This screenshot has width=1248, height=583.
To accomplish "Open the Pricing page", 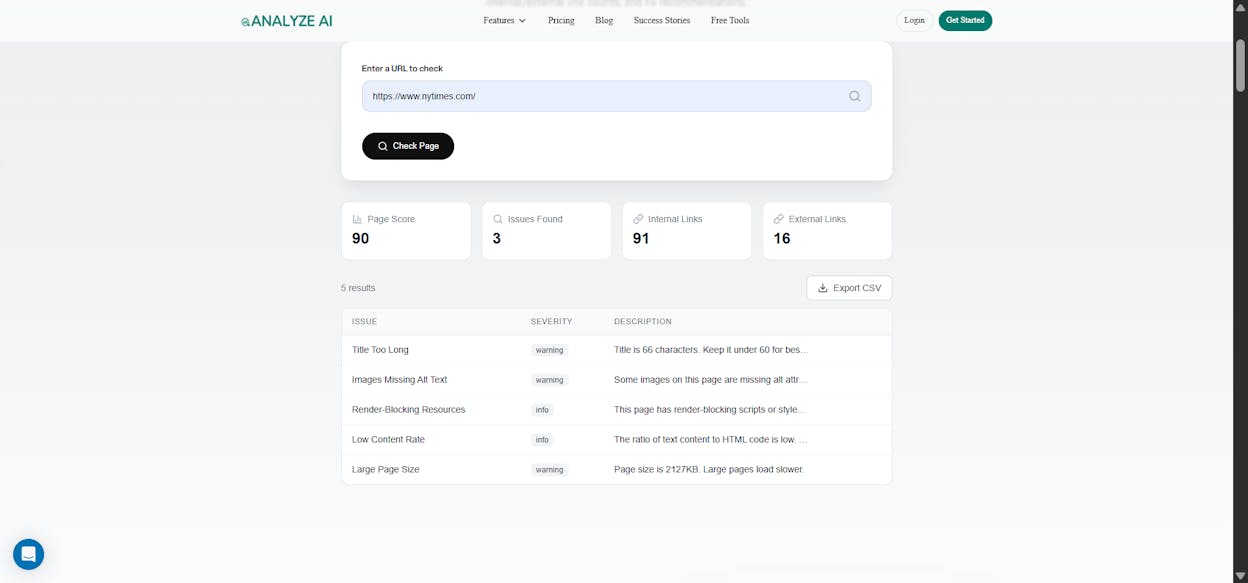I will pyautogui.click(x=561, y=20).
